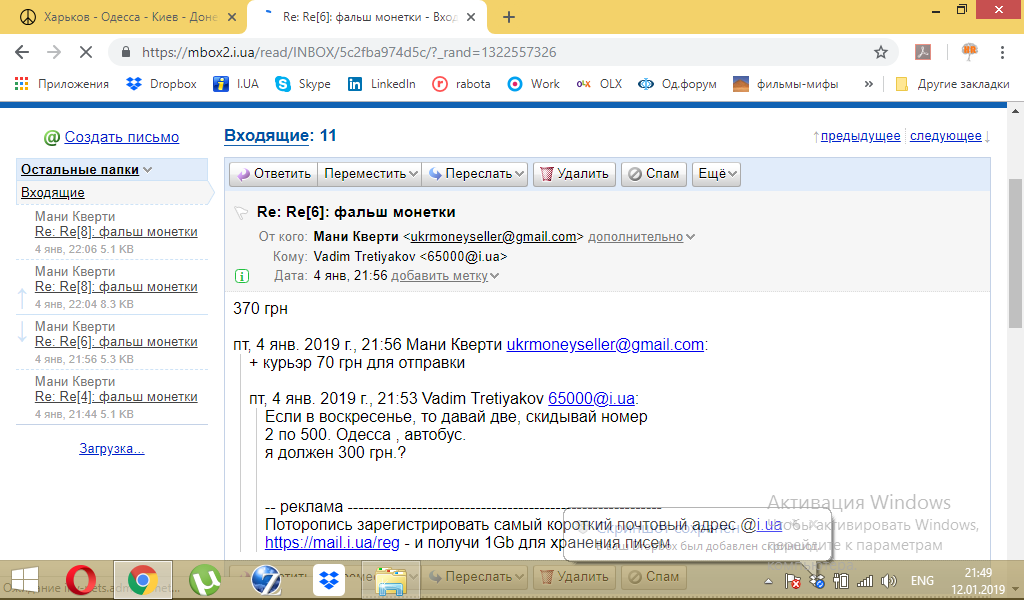Viewport: 1024px width, 600px height.
Task: Open the Переместить dropdown
Action: tap(370, 174)
